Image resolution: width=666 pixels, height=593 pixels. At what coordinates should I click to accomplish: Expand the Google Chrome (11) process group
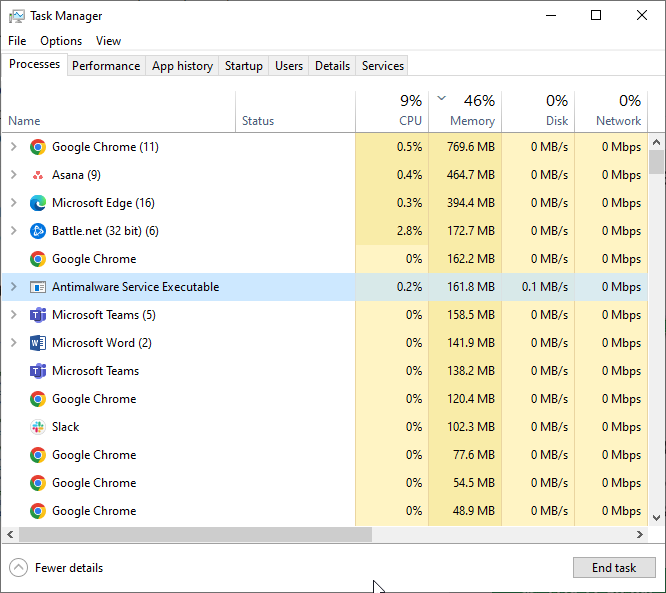point(14,147)
